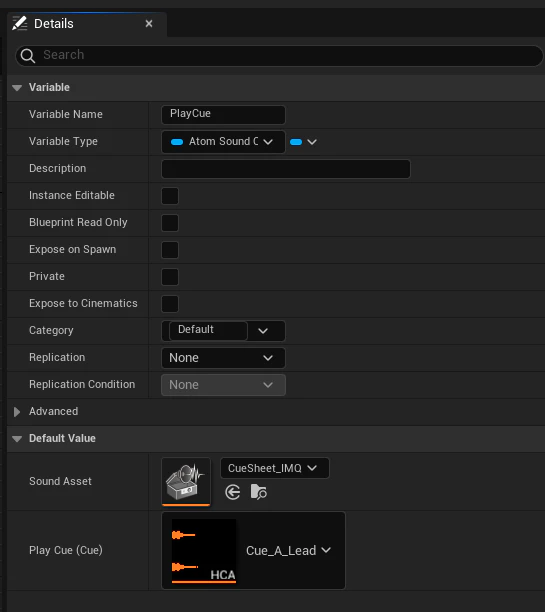Click the Replication Condition label
This screenshot has width=545, height=612.
click(x=82, y=384)
